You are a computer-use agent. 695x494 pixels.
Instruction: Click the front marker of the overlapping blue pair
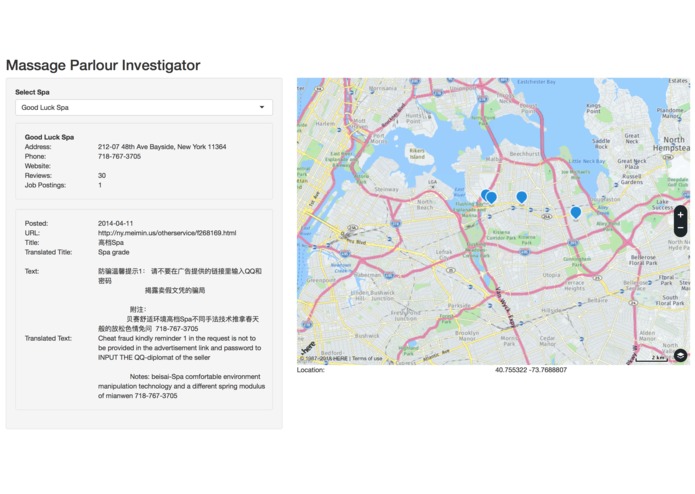click(x=492, y=198)
